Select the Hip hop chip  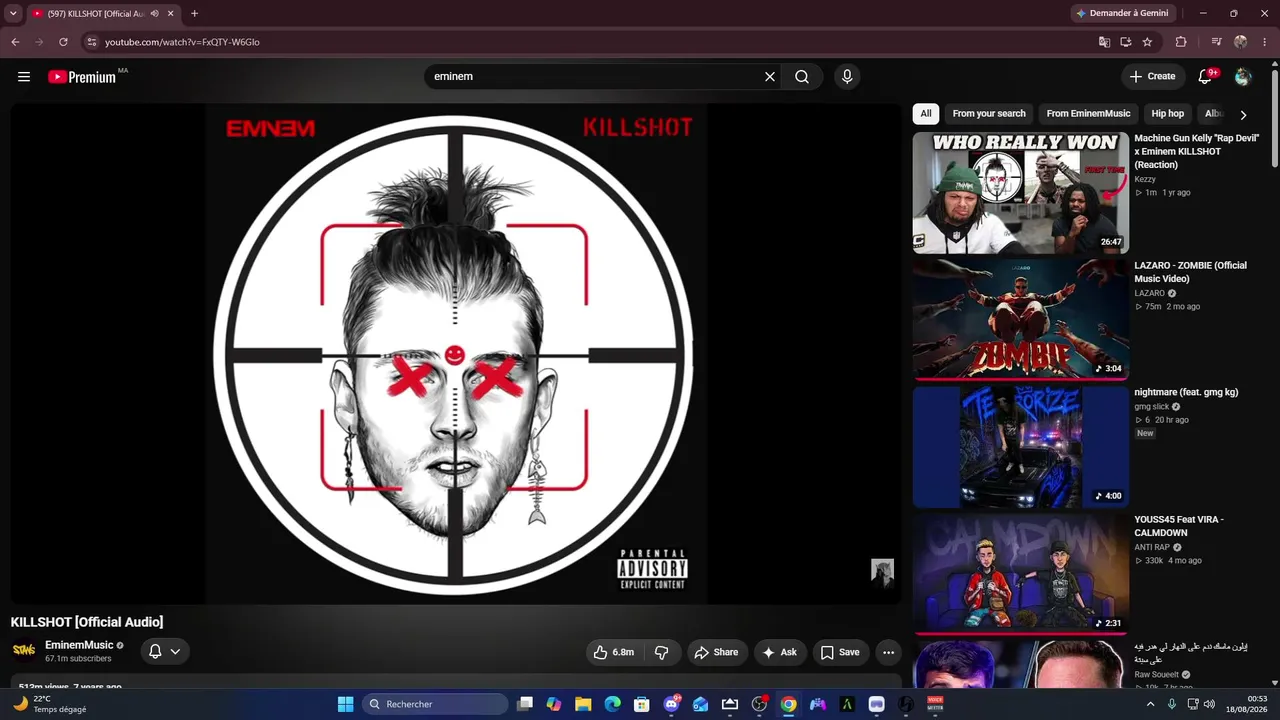point(1167,114)
